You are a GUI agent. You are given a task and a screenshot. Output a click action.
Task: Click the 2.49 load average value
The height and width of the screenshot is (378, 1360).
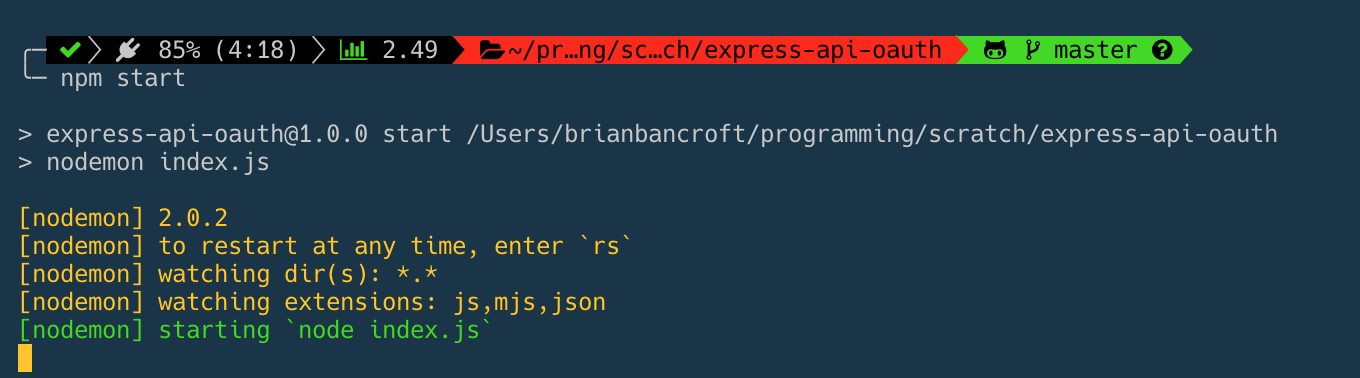coord(410,49)
